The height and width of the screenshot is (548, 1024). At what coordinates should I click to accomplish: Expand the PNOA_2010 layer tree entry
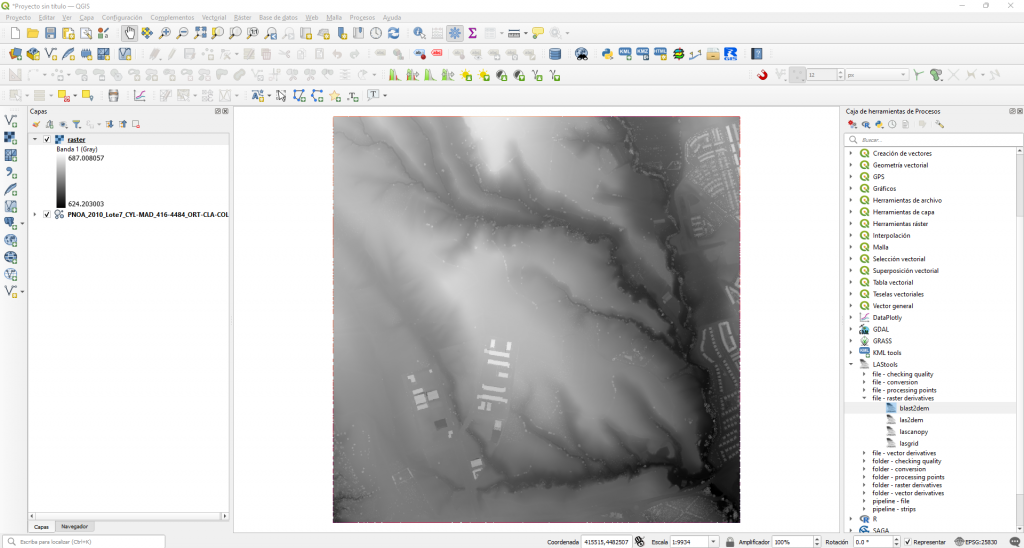35,214
